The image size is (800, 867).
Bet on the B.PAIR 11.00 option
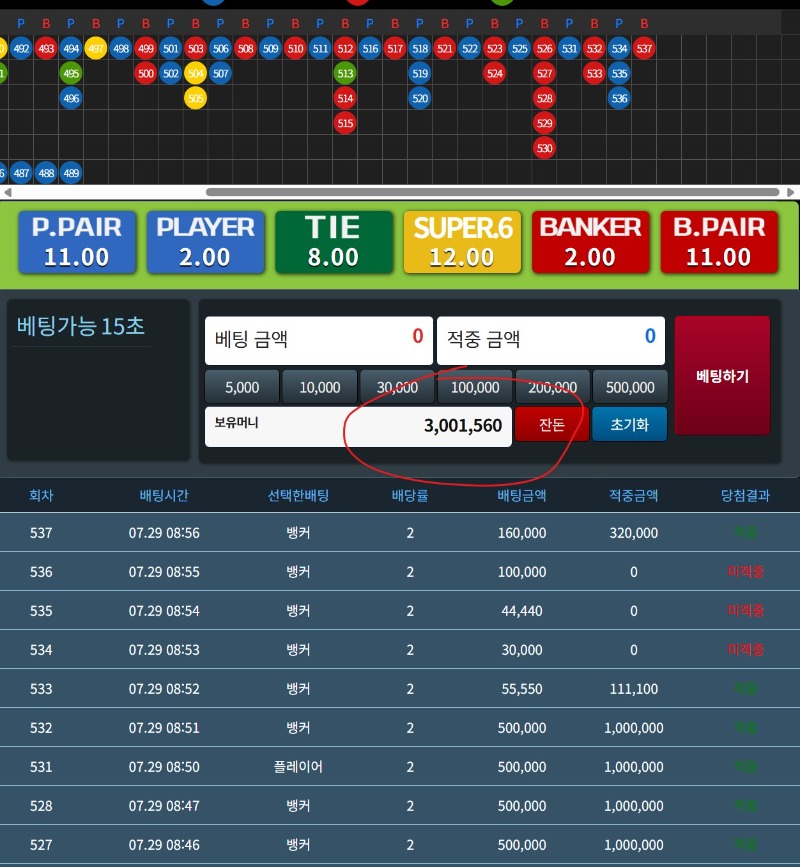pyautogui.click(x=719, y=242)
